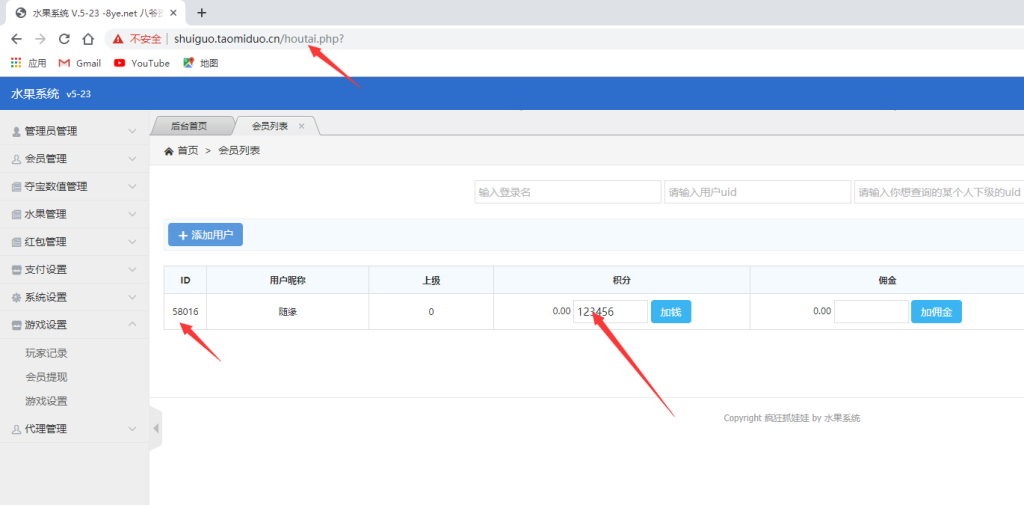Open the 地图 maps bookmark

[x=200, y=63]
